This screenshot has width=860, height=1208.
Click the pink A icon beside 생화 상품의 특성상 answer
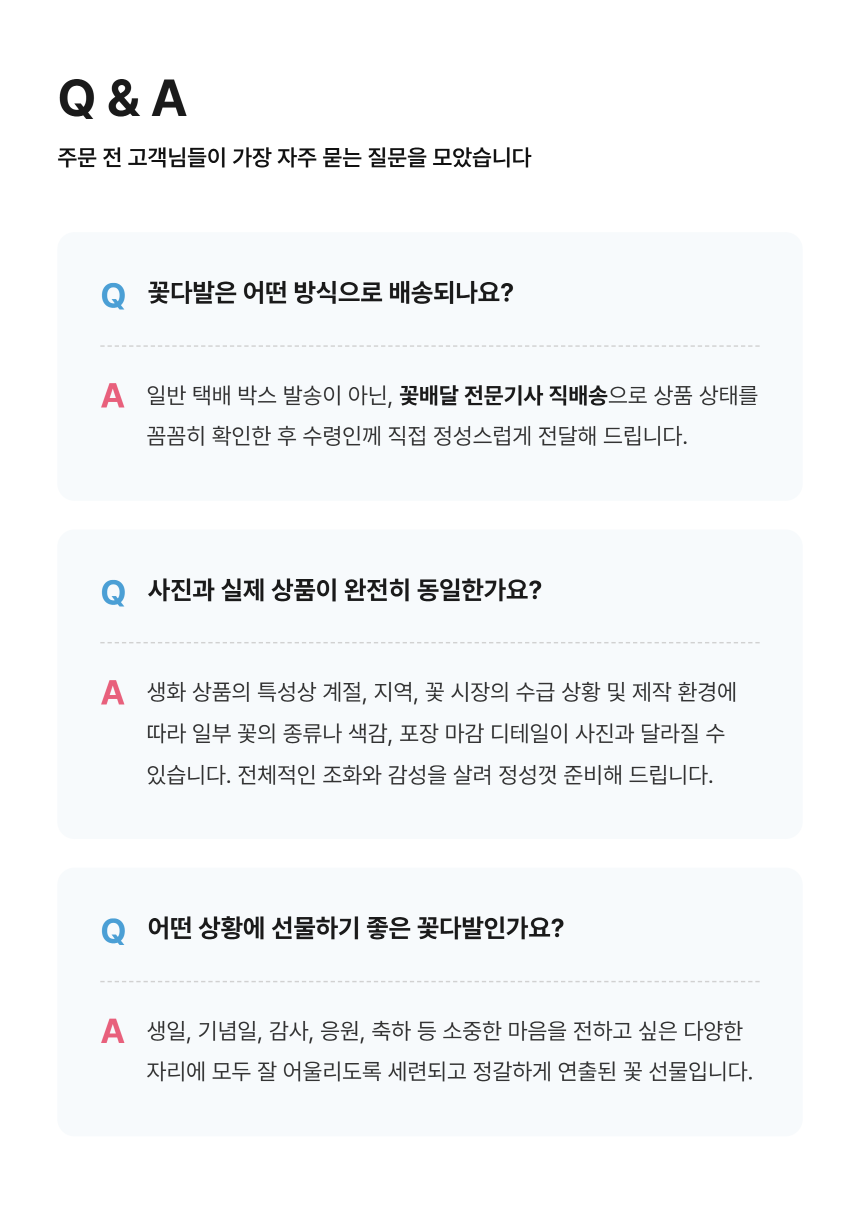[113, 693]
